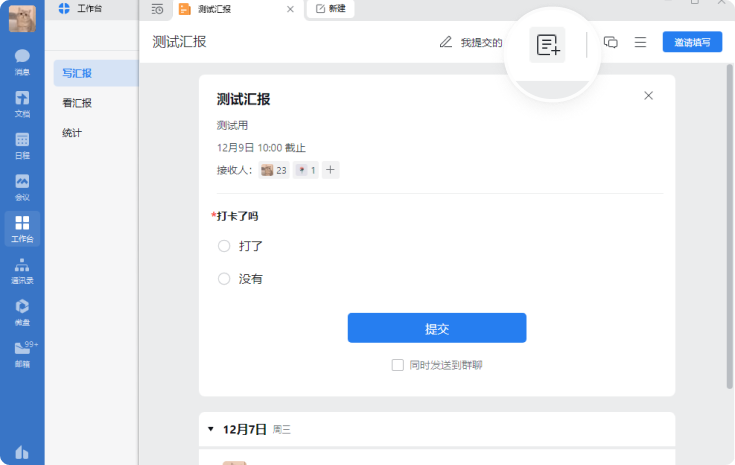Viewport: 735px width, 465px height.
Task: Close the 测试汇报 tab
Action: coord(290,9)
